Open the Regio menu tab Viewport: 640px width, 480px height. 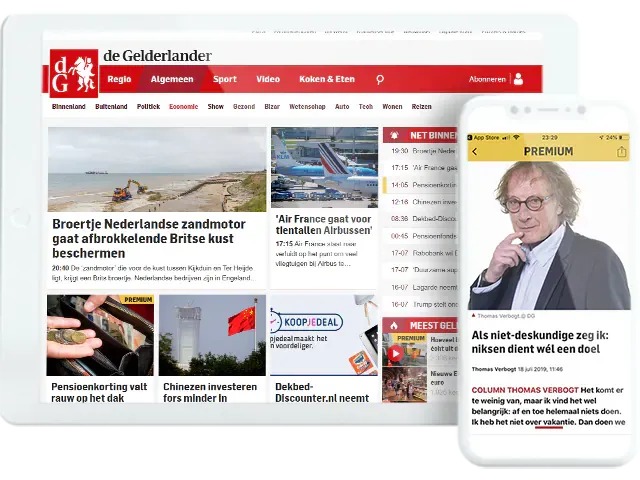click(119, 79)
